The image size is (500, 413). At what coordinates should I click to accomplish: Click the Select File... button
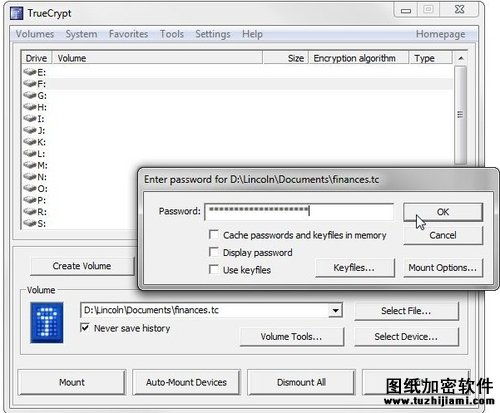coord(406,311)
